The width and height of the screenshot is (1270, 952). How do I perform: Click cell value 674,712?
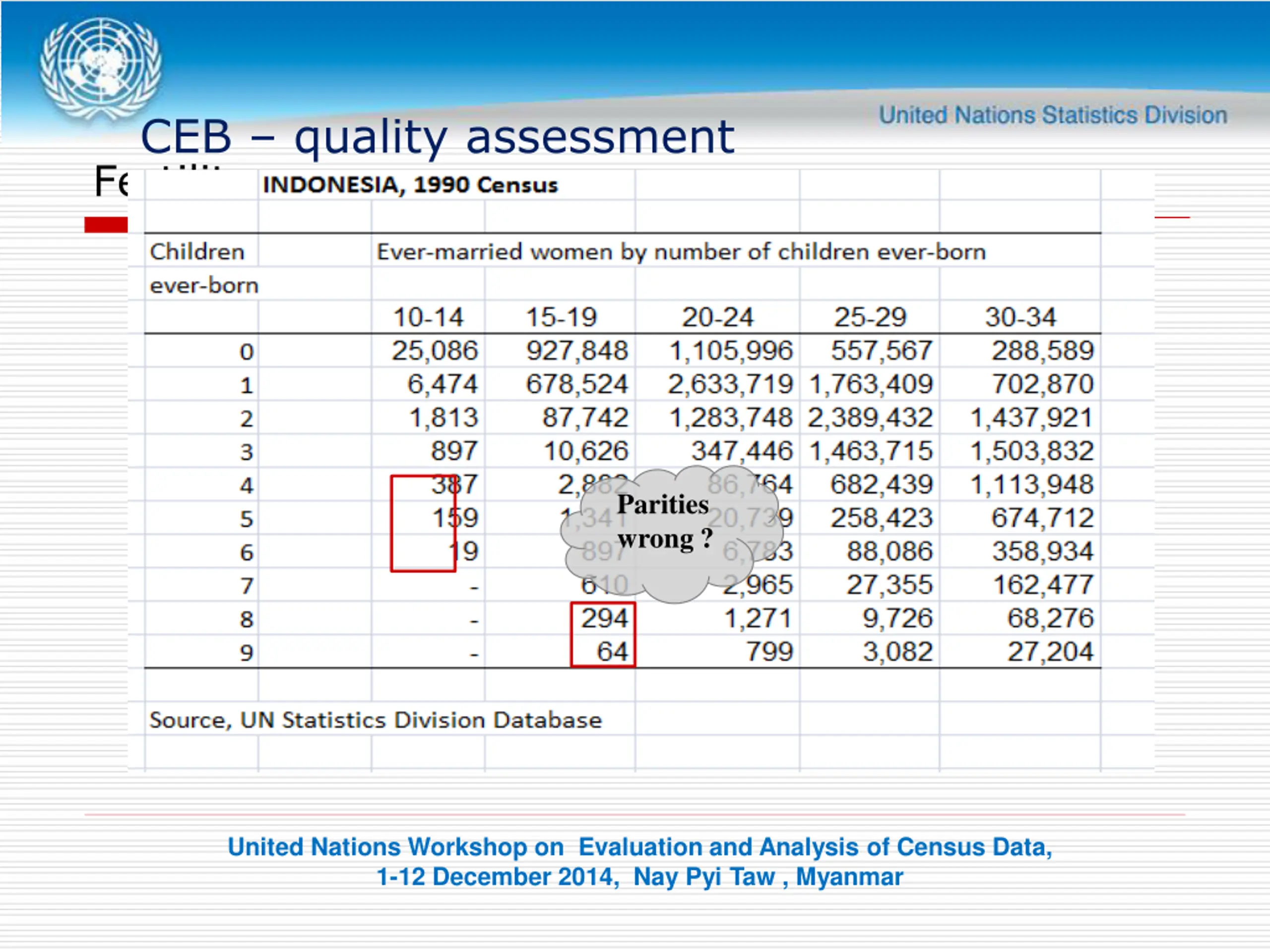(1043, 518)
